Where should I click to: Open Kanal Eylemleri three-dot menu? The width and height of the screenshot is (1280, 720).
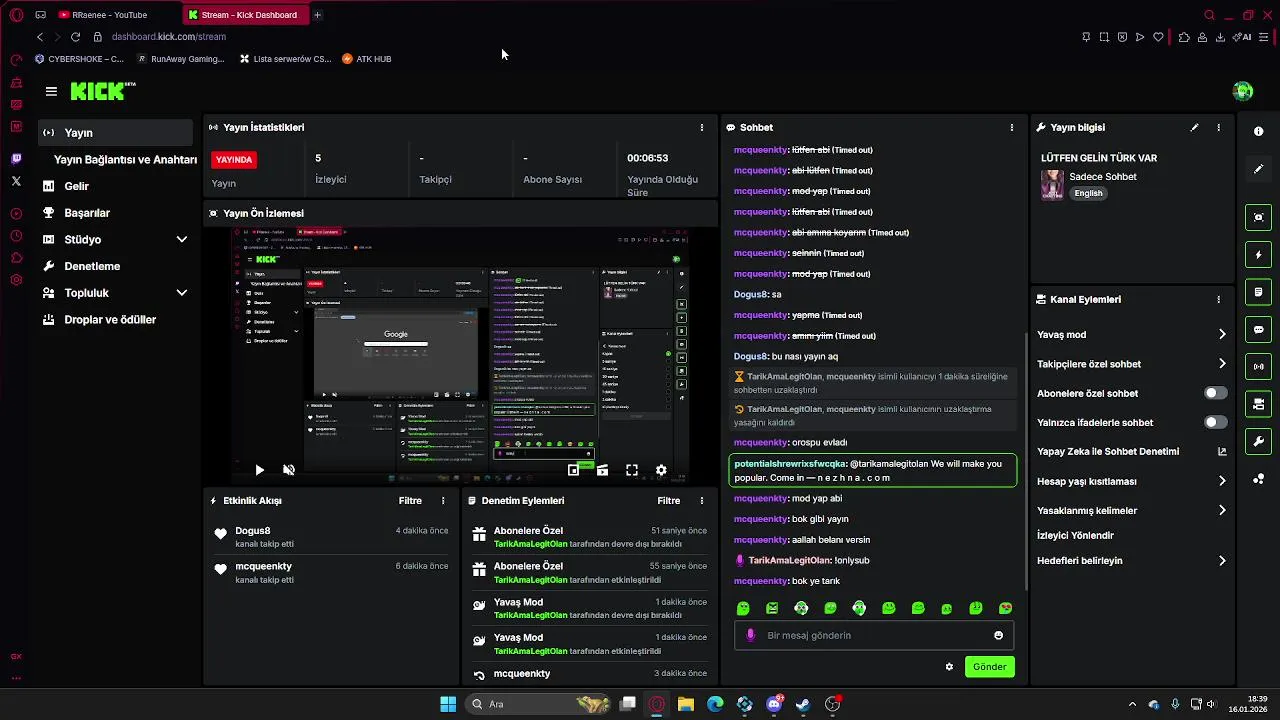[x=1218, y=299]
